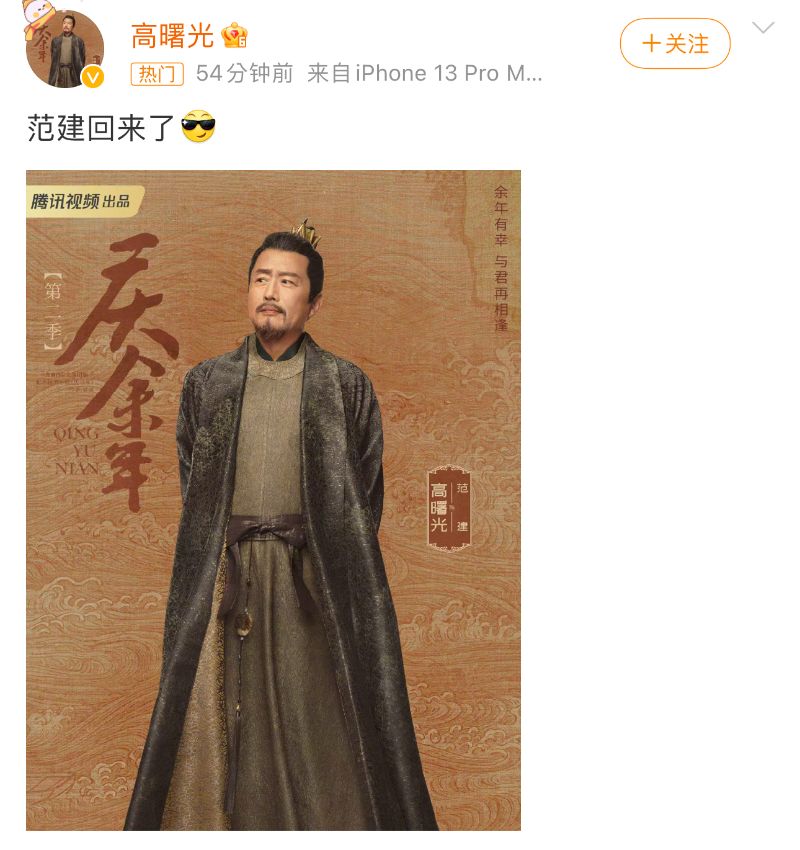Tap the 热门 hot tag
The height and width of the screenshot is (850, 800).
(157, 74)
